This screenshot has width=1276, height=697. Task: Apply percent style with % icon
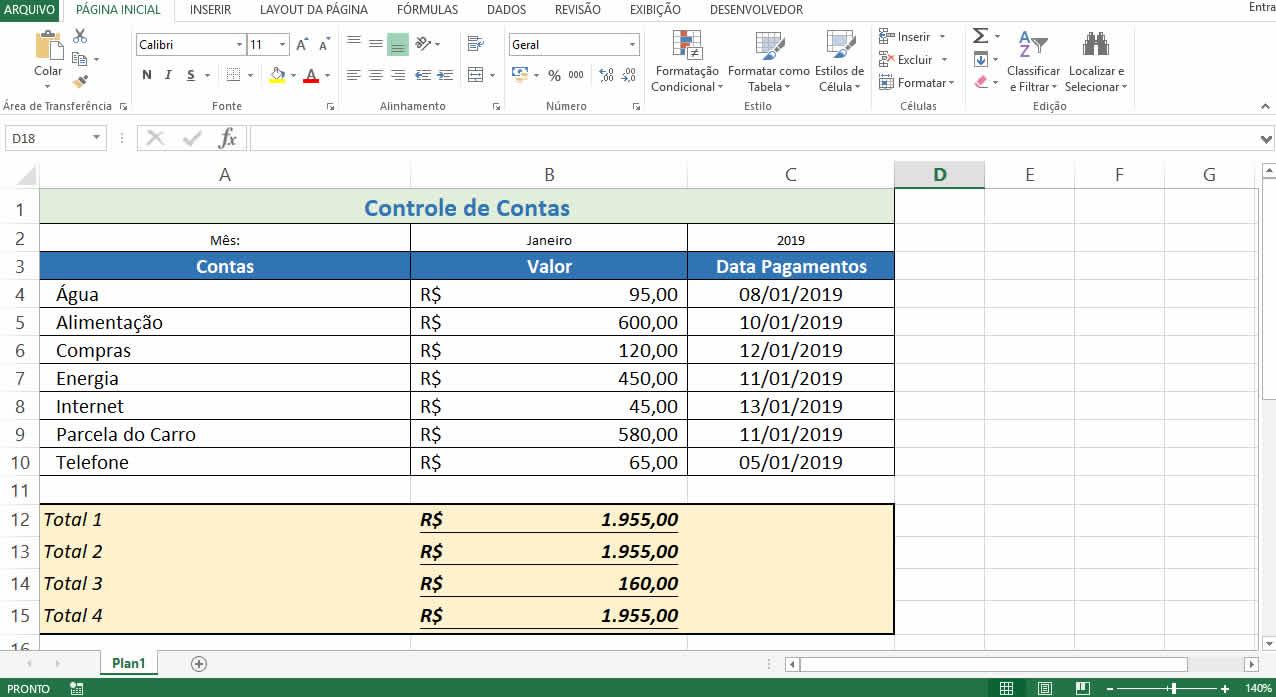pos(554,75)
